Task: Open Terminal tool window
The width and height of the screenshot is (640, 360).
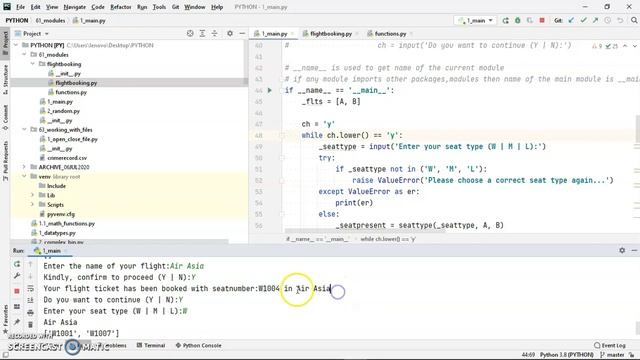Action: [151, 345]
